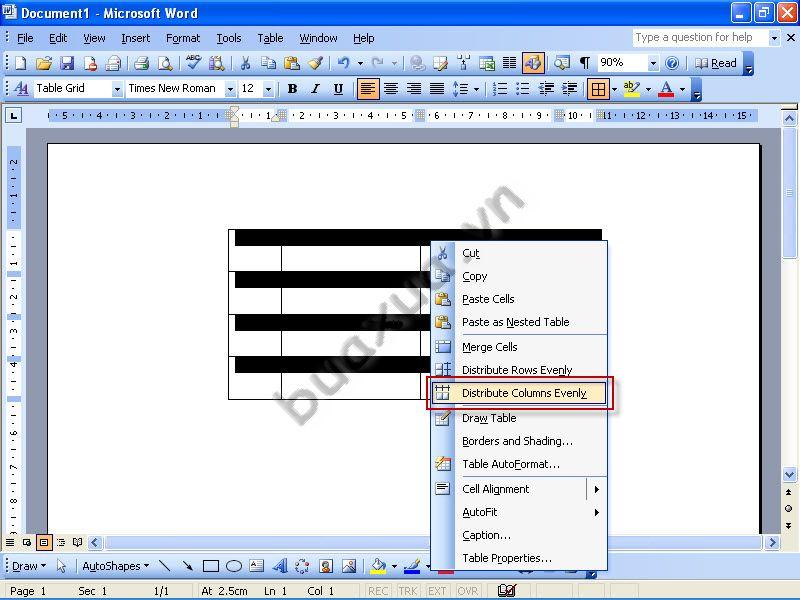Screen dimensions: 800x600
Task: Open Table Properties from context menu
Action: (x=520, y=559)
